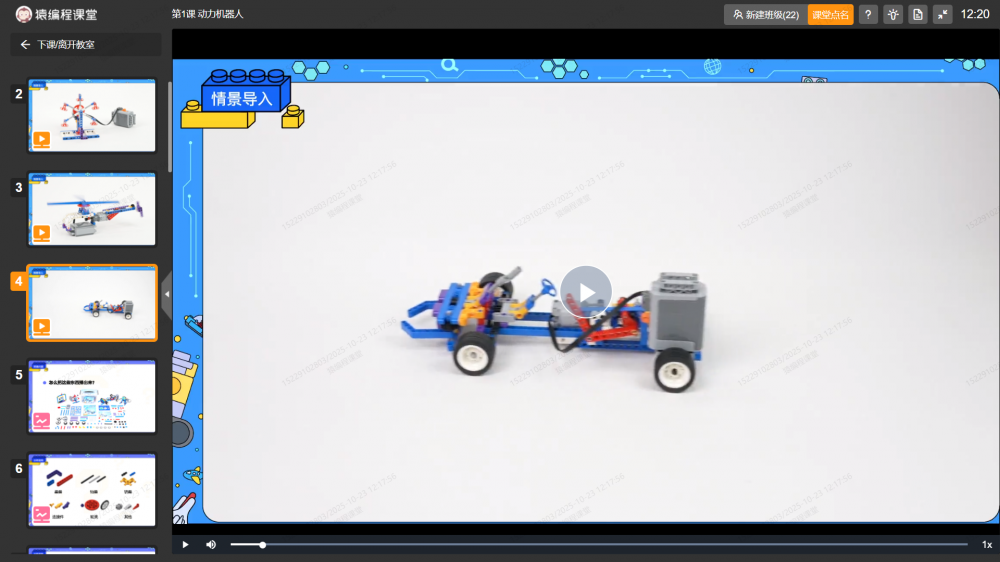This screenshot has height=562, width=1000.
Task: Select slide 4 car thumbnail
Action: click(x=92, y=303)
